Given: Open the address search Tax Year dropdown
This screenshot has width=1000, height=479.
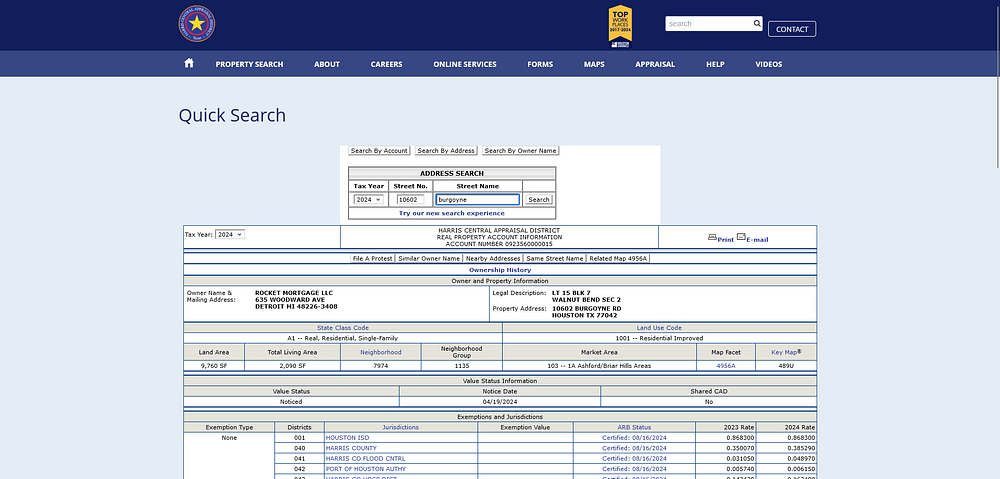Looking at the screenshot, I should coord(369,200).
